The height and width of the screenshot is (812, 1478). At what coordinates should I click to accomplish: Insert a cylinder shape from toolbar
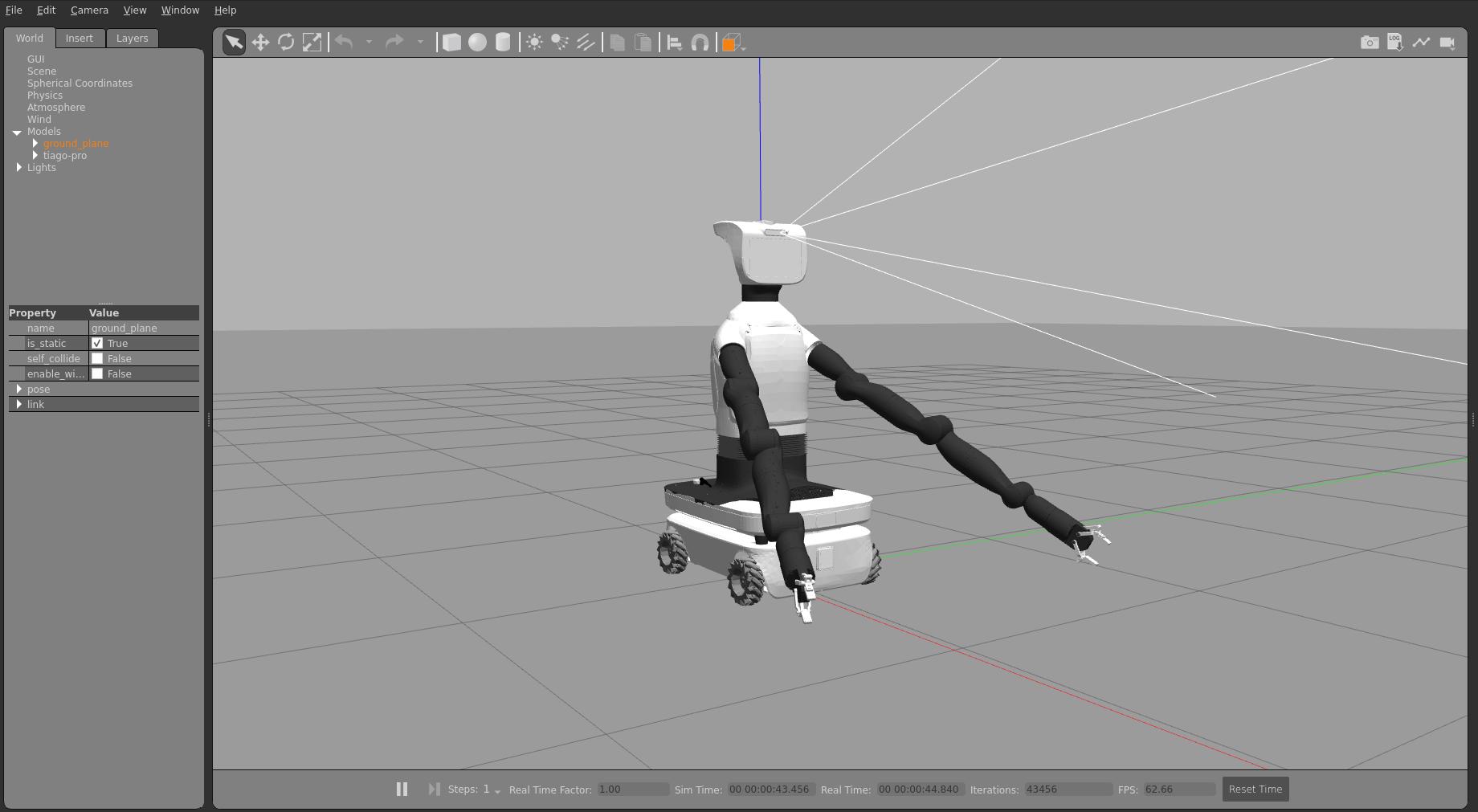(x=503, y=43)
